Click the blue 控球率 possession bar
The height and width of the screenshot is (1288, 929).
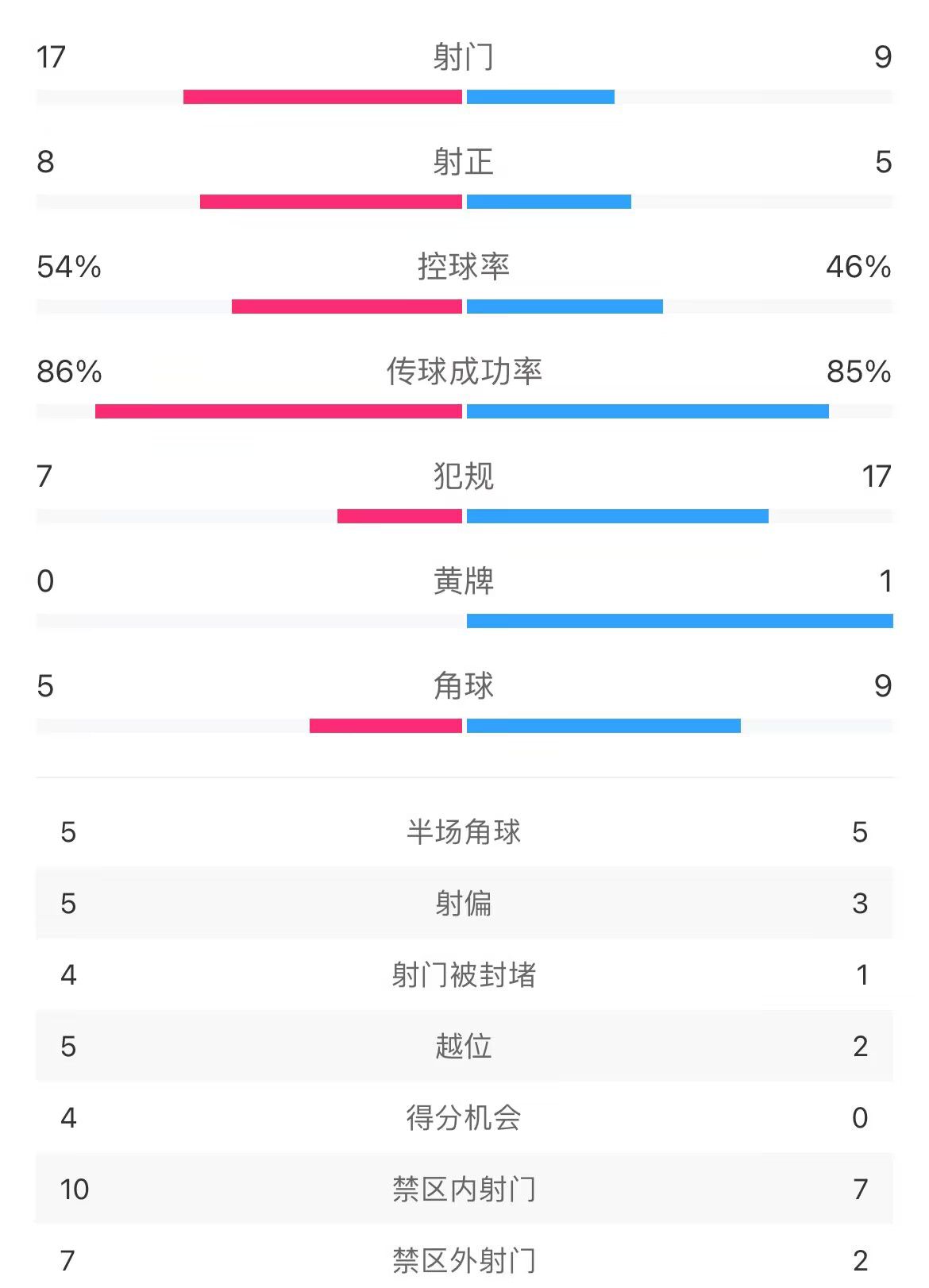[x=565, y=307]
